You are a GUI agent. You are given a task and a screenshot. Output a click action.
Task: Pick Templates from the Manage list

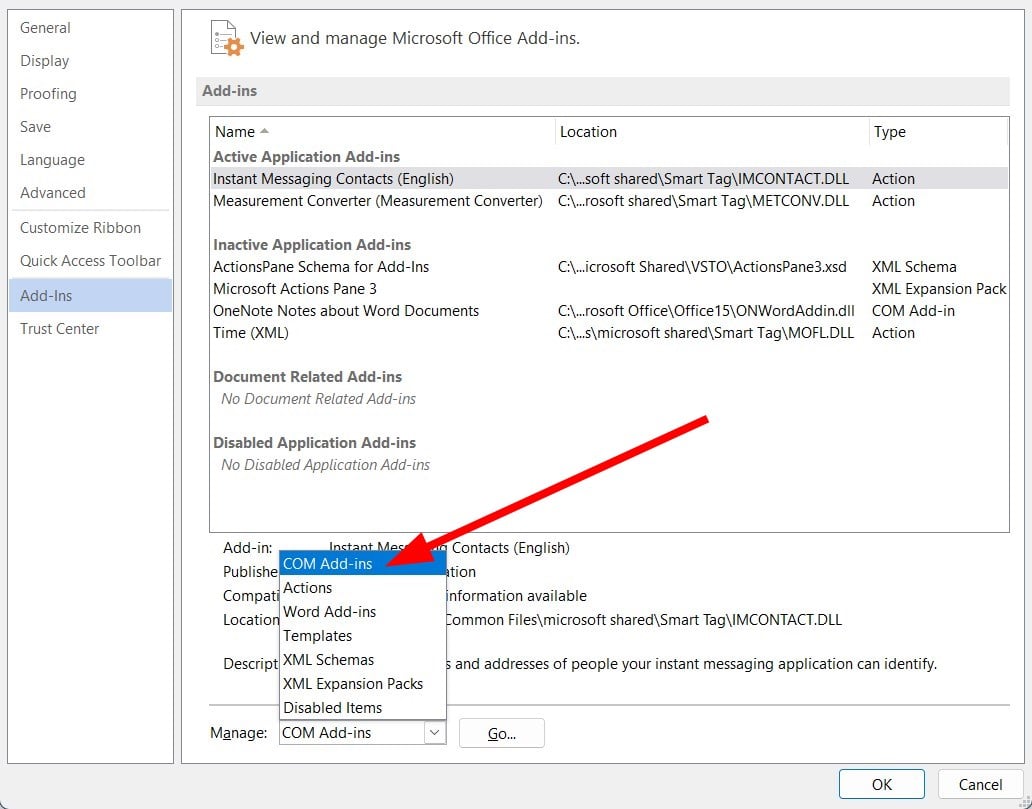pos(318,636)
